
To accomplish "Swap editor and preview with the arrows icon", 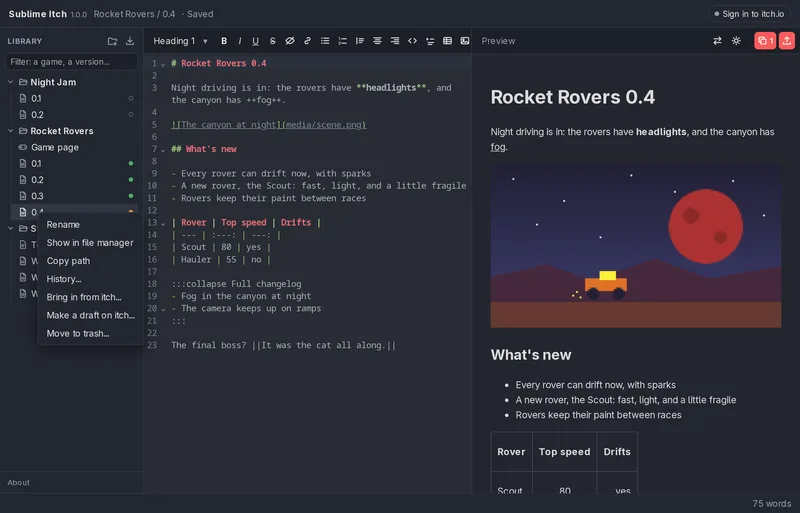I will [717, 41].
